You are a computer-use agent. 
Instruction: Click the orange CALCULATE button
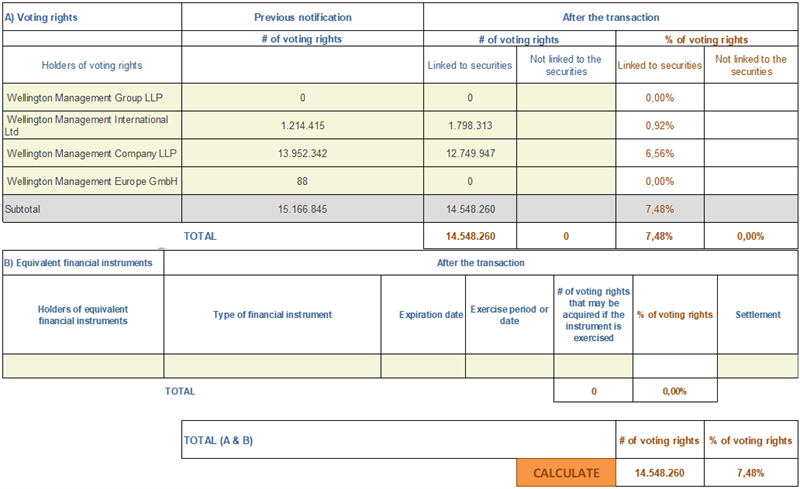pyautogui.click(x=566, y=473)
